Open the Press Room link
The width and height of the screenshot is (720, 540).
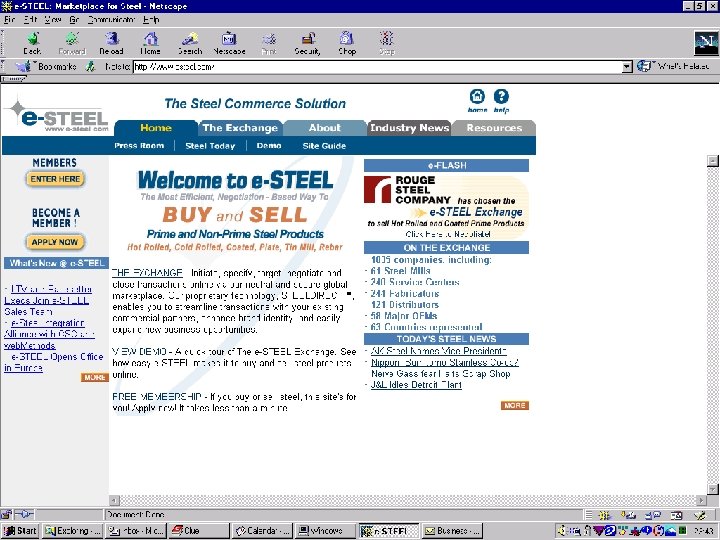click(x=139, y=146)
